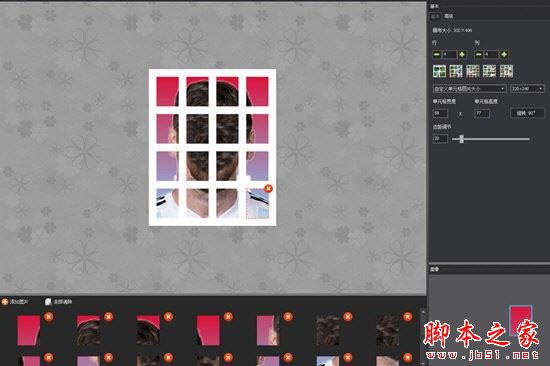Viewport: 550px width, 366px height.
Task: Focus the cell width input field
Action: click(440, 113)
